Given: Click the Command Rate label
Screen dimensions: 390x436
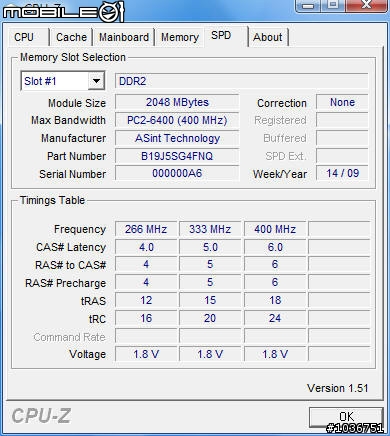Looking at the screenshot, I should [x=69, y=337].
